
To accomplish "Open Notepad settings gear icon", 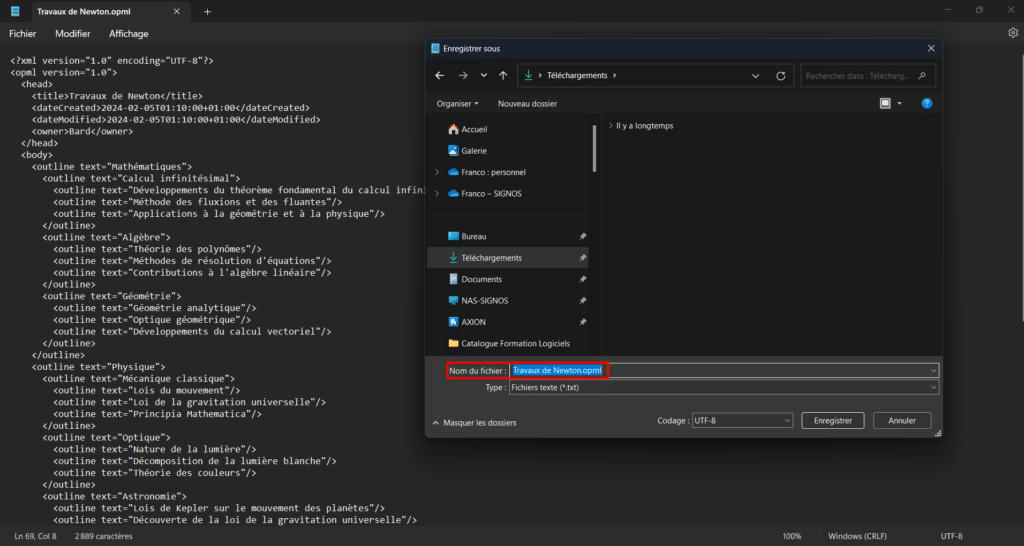I will [x=1012, y=33].
